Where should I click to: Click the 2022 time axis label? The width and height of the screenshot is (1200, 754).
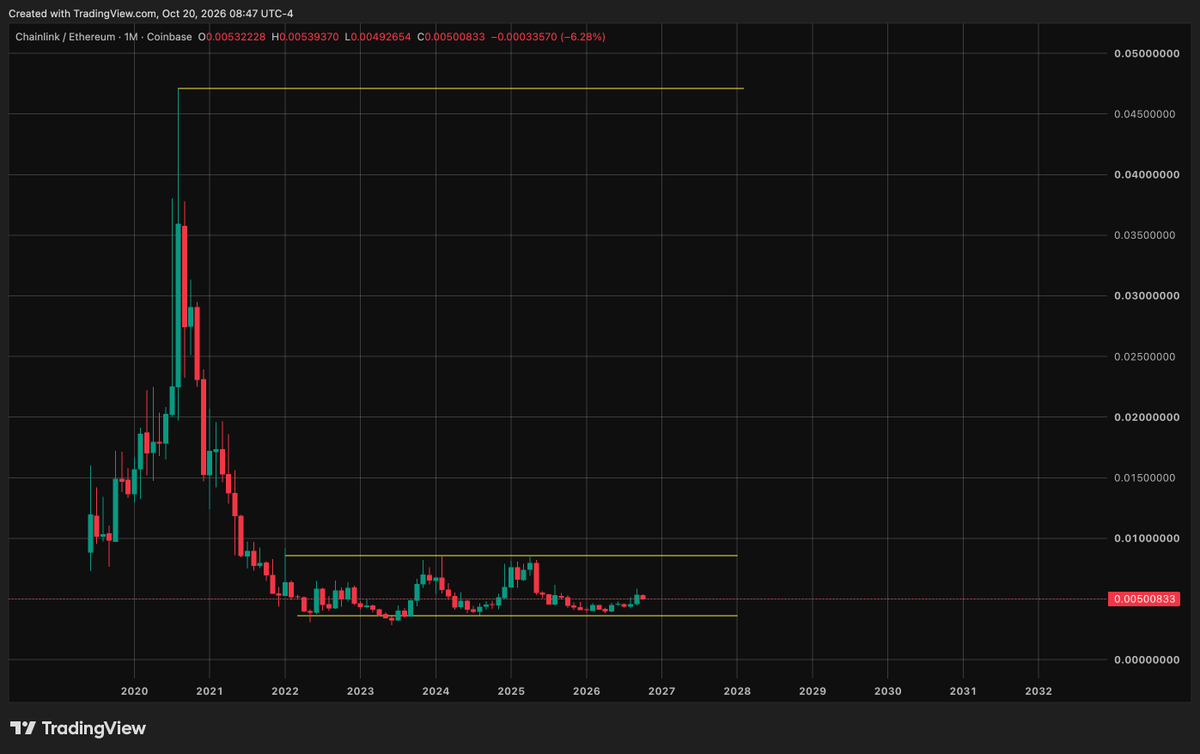pyautogui.click(x=285, y=691)
